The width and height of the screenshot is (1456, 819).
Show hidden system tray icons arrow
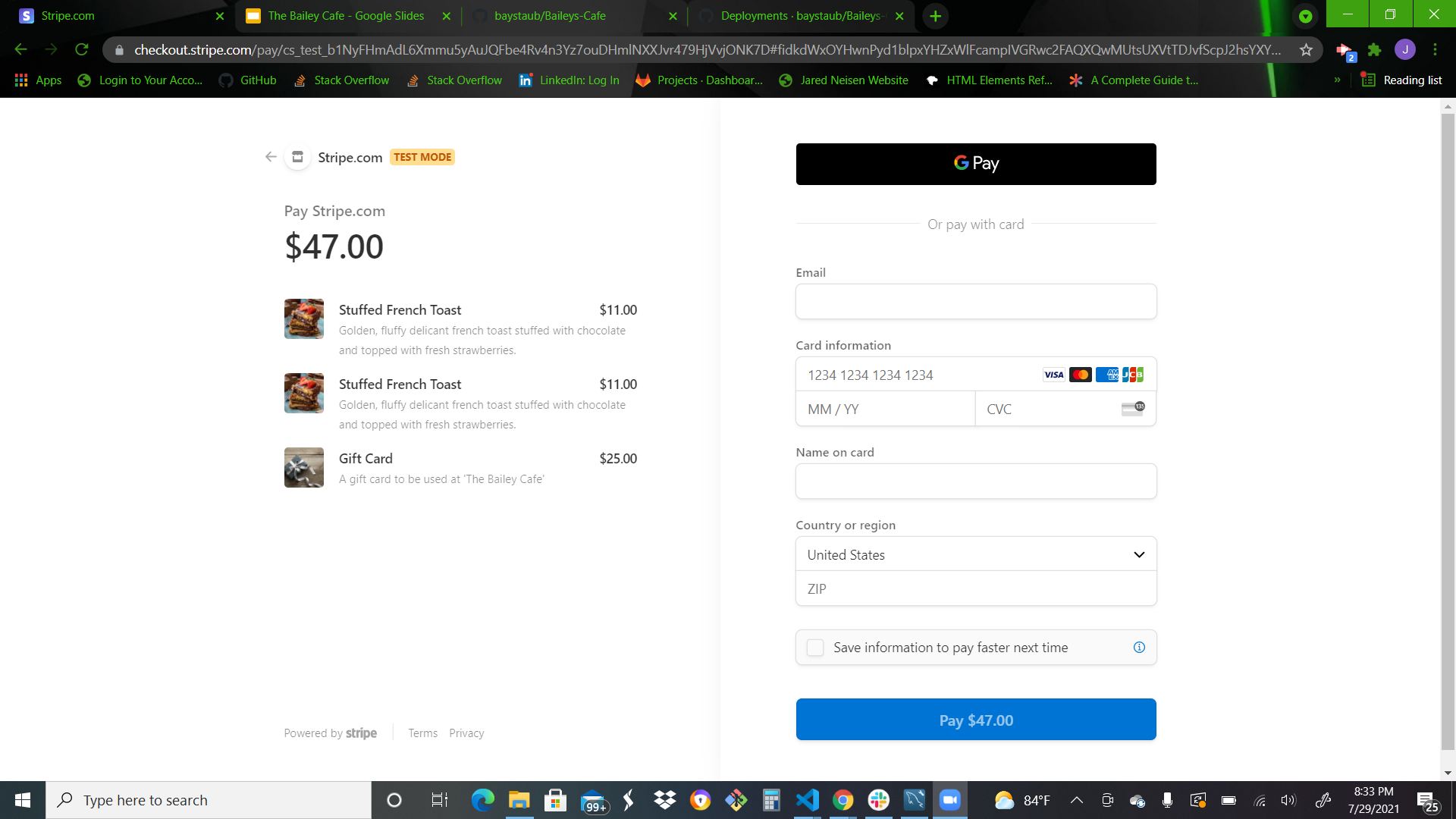pyautogui.click(x=1076, y=800)
